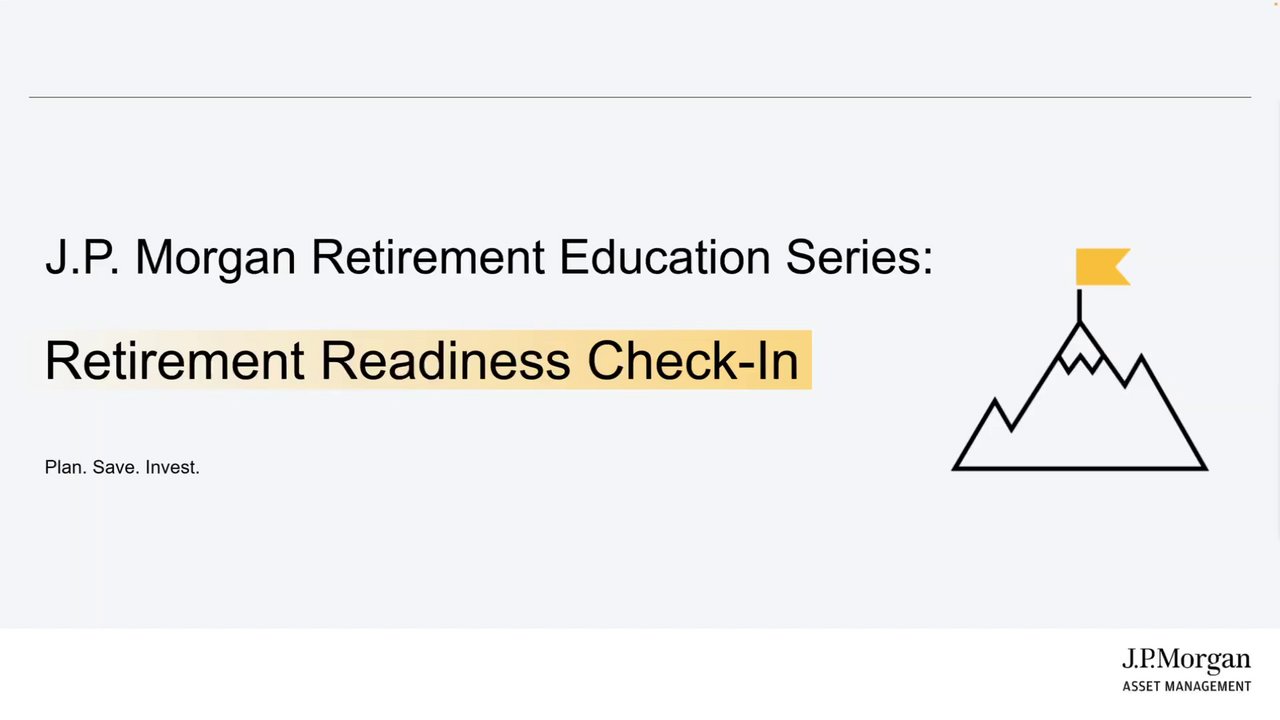The image size is (1280, 720).
Task: Click the flagpole below the yellow flag
Action: click(1079, 304)
